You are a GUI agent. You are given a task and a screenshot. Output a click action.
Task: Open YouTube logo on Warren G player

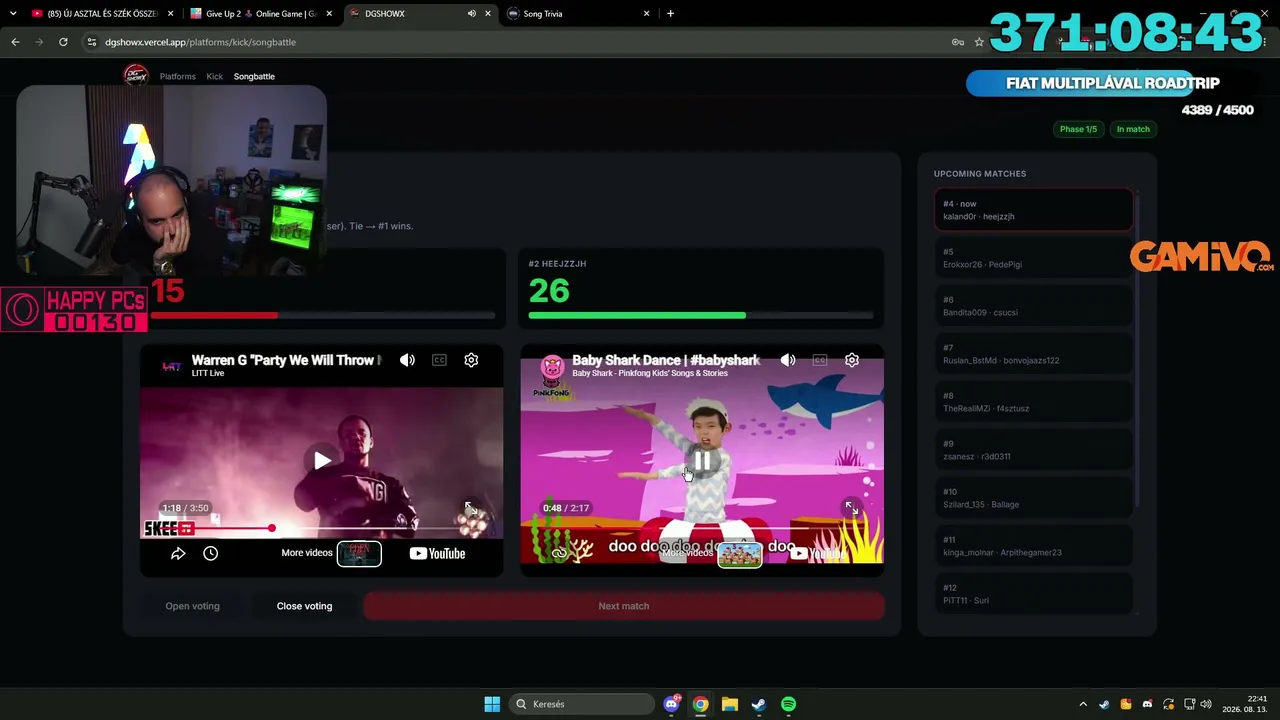coord(437,553)
